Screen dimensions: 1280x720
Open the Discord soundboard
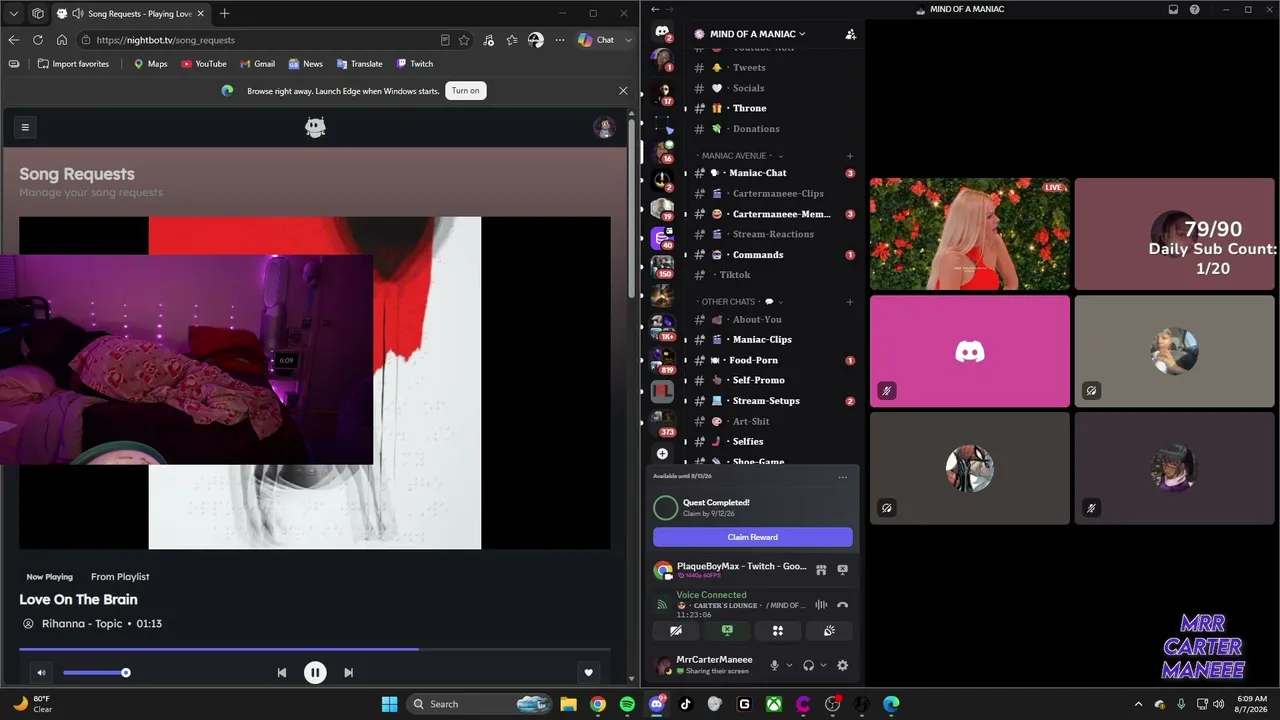(829, 631)
